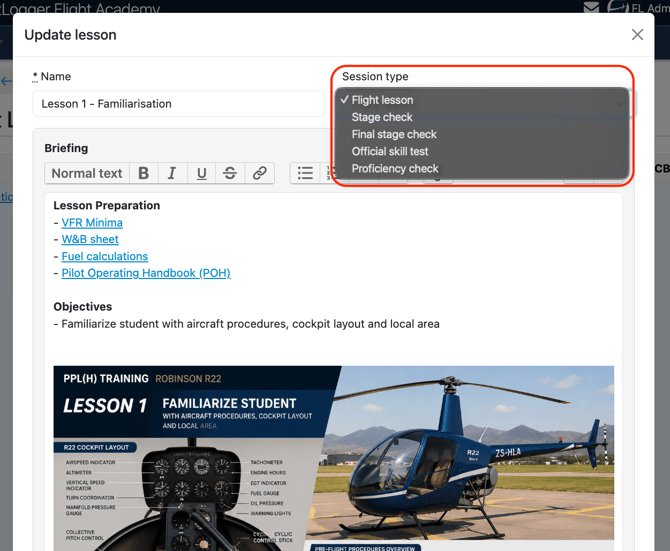The height and width of the screenshot is (551, 670).
Task: Toggle strikethrough formatting in Briefing toolbar
Action: pos(230,173)
